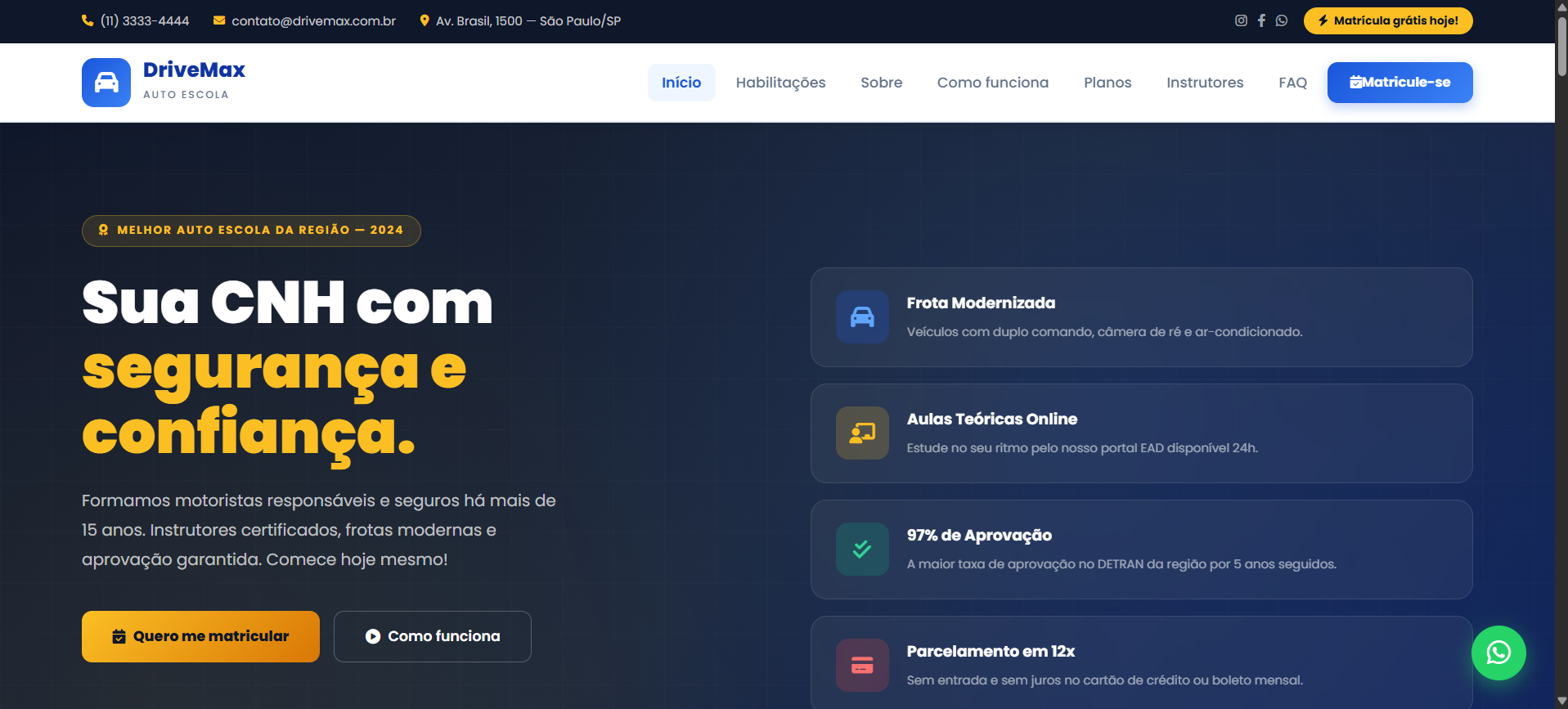Click the phone icon beside (11) 3333-4444
Viewport: 1568px width, 709px height.
88,20
